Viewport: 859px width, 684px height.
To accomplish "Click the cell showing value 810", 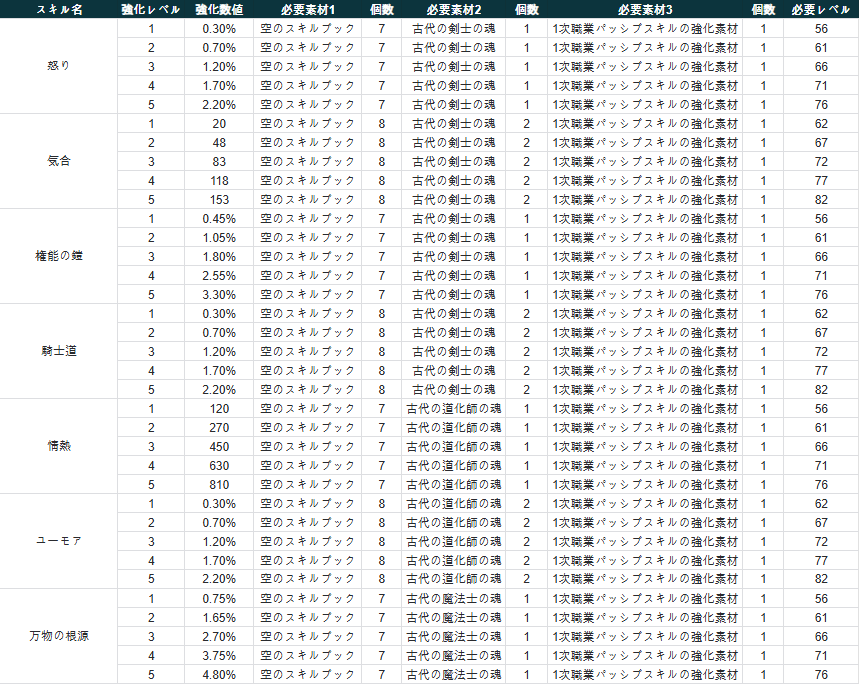I will click(x=218, y=484).
